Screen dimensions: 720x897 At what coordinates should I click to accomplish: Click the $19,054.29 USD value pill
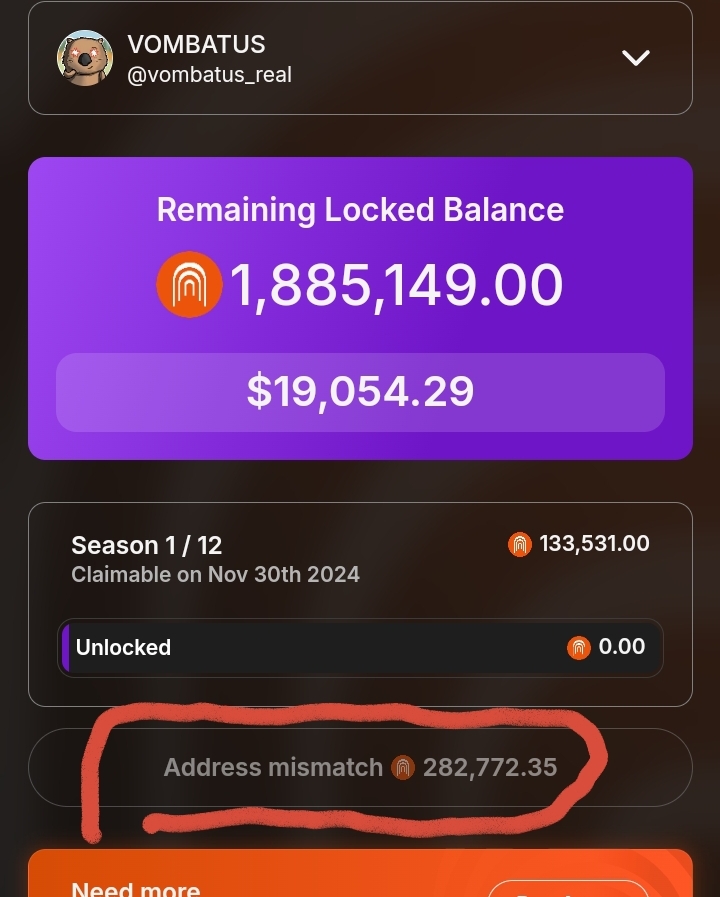click(360, 392)
